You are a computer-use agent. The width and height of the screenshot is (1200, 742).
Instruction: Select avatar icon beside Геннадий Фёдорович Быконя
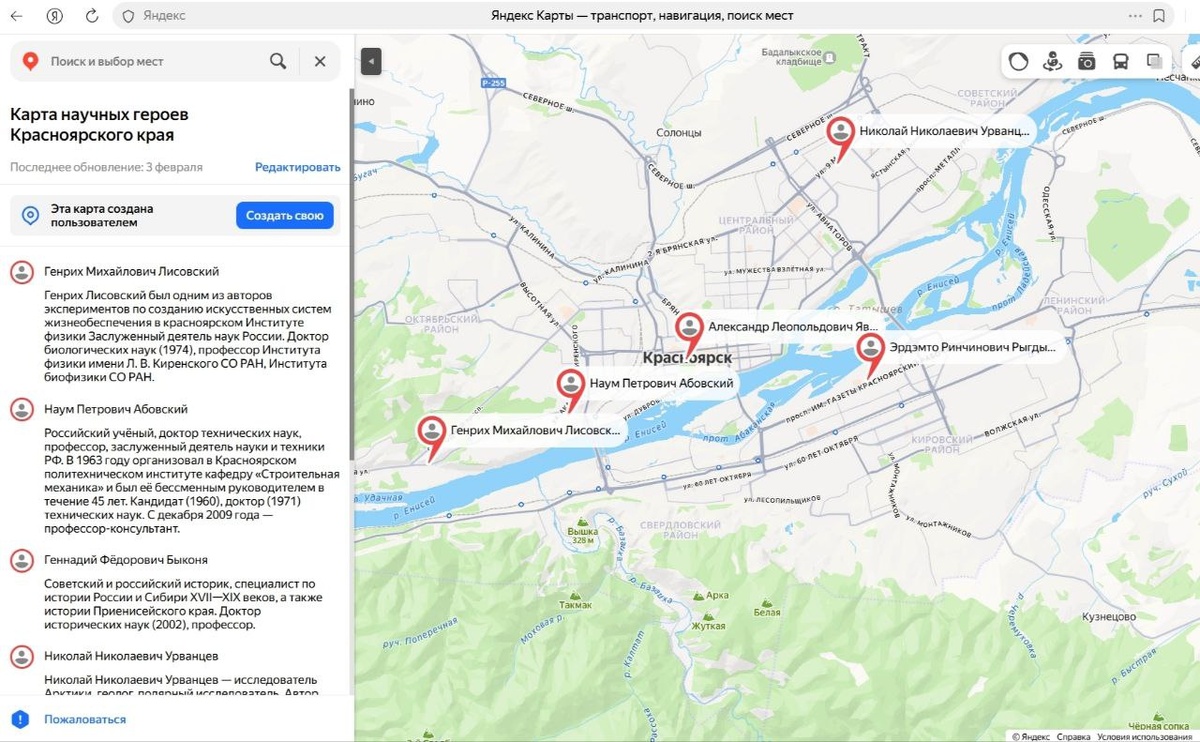(22, 559)
